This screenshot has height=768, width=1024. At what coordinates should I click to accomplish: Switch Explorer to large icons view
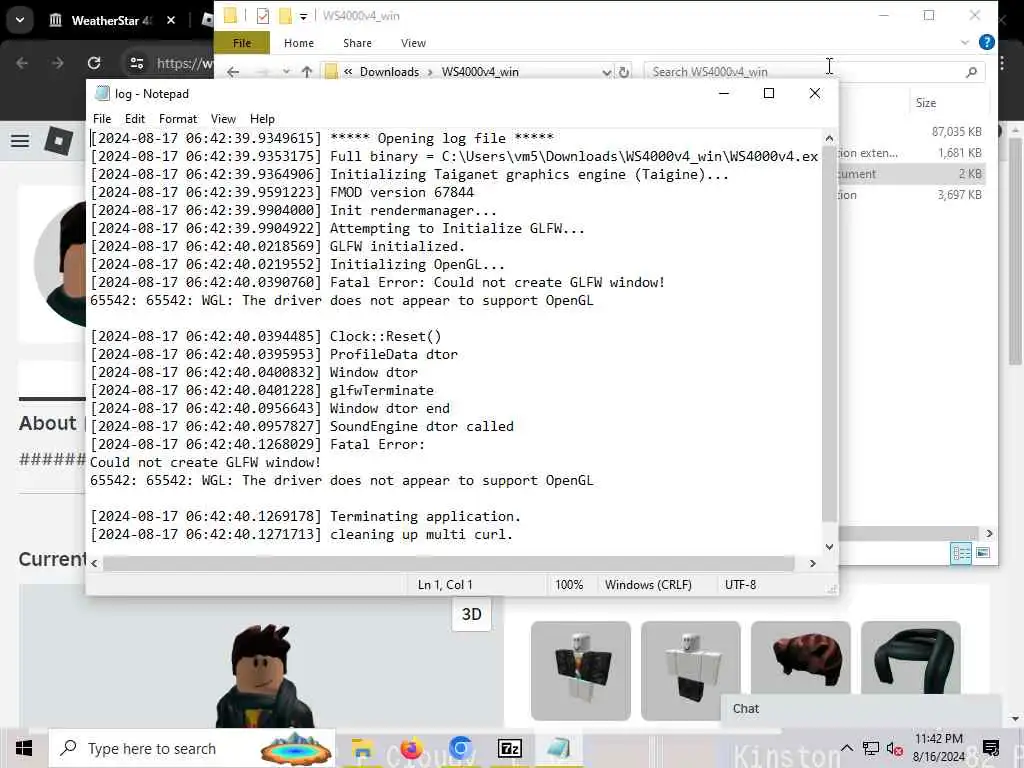point(982,553)
